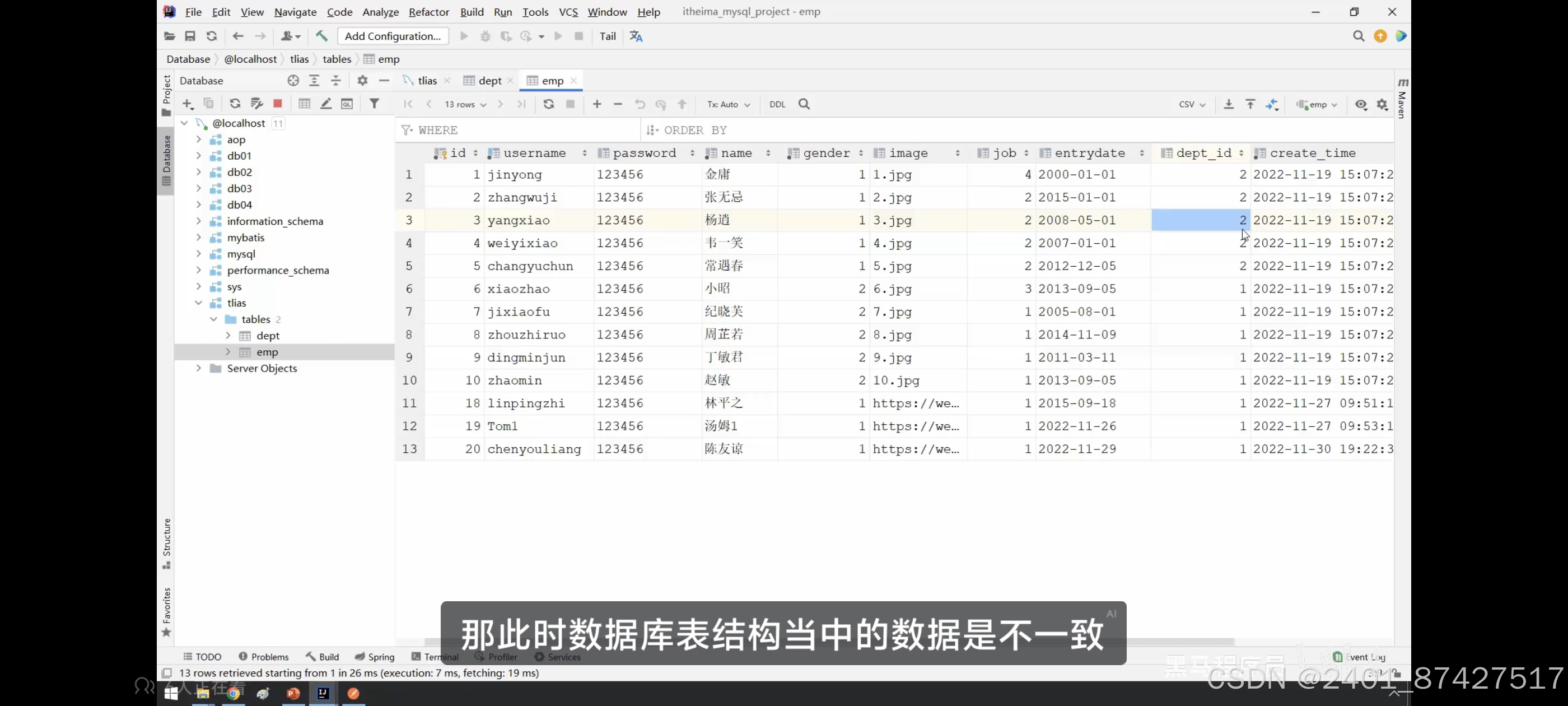Screen dimensions: 1568x706
Task: Click the Build hammer icon in toolbar
Action: [x=321, y=36]
